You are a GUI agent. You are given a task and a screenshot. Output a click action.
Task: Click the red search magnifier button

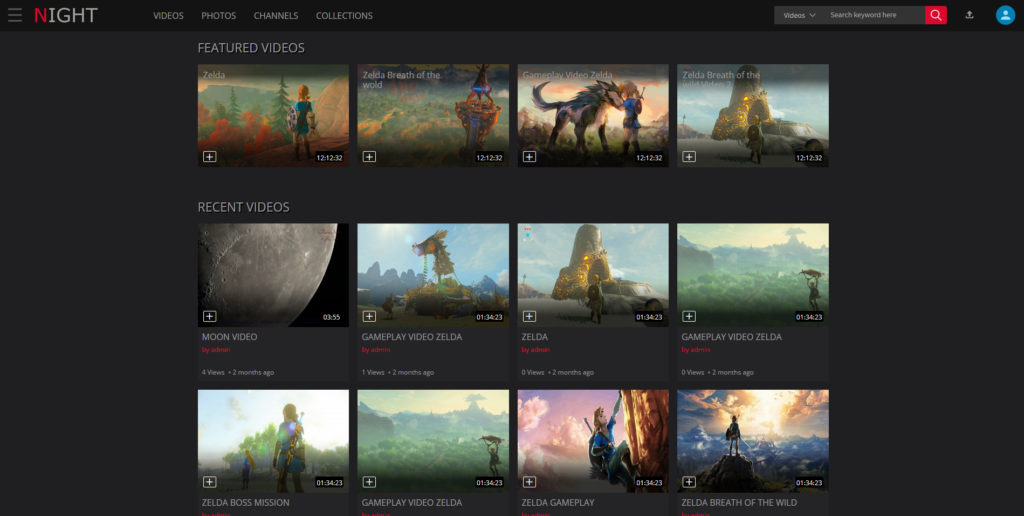coord(935,15)
